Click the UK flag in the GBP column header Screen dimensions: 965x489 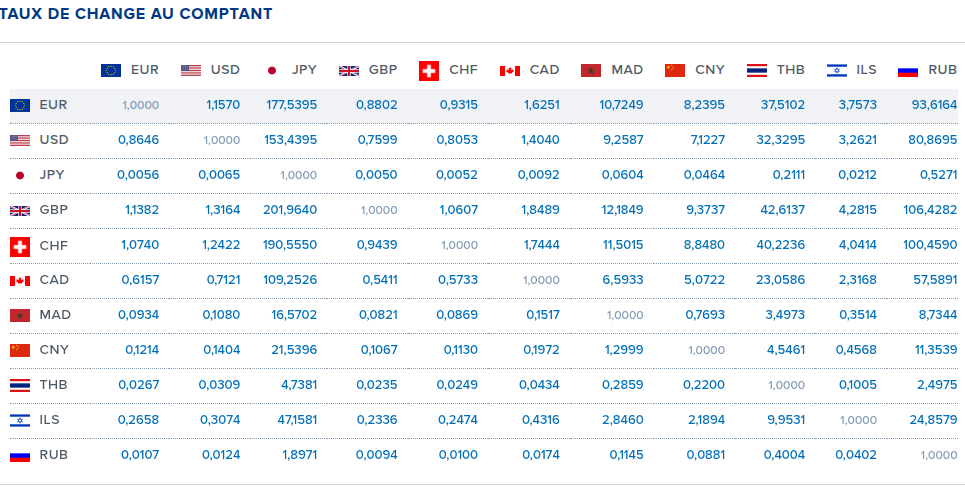click(x=349, y=70)
